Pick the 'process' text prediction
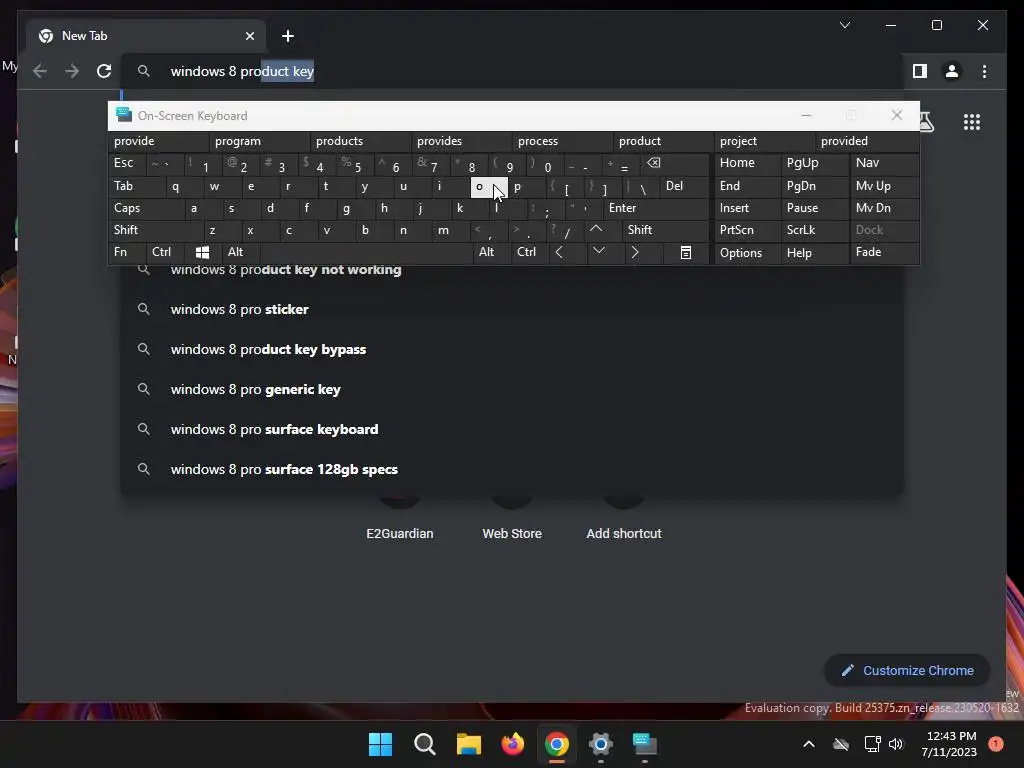The image size is (1024, 768). coord(562,141)
